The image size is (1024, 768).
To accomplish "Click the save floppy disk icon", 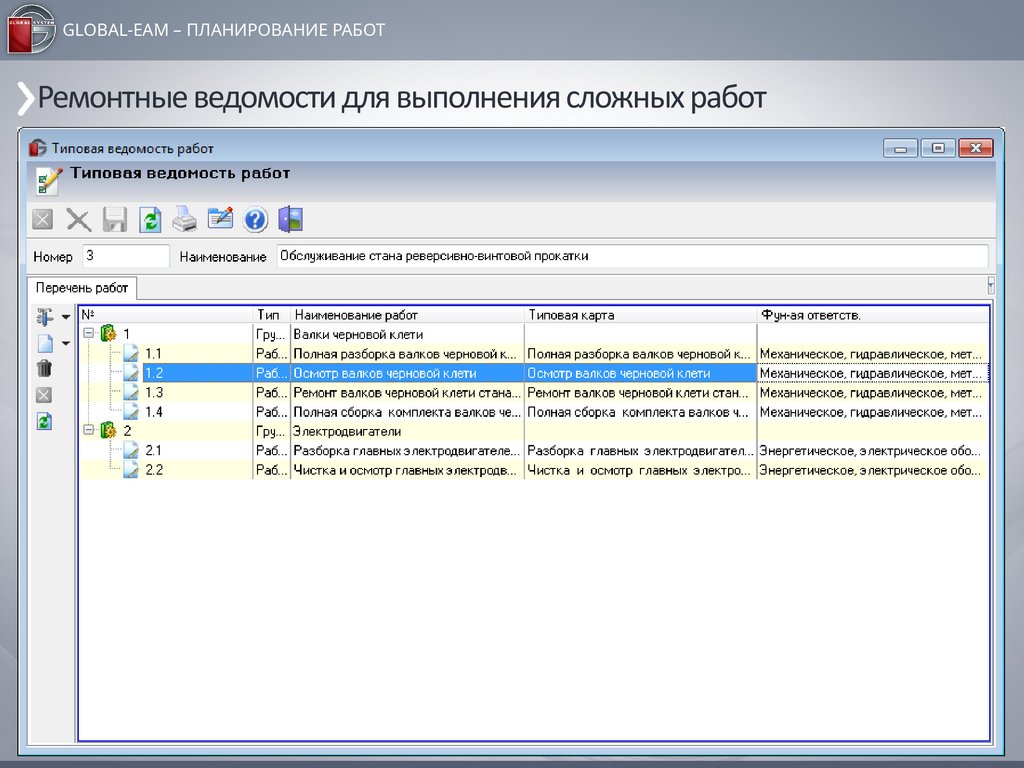I will pyautogui.click(x=114, y=219).
